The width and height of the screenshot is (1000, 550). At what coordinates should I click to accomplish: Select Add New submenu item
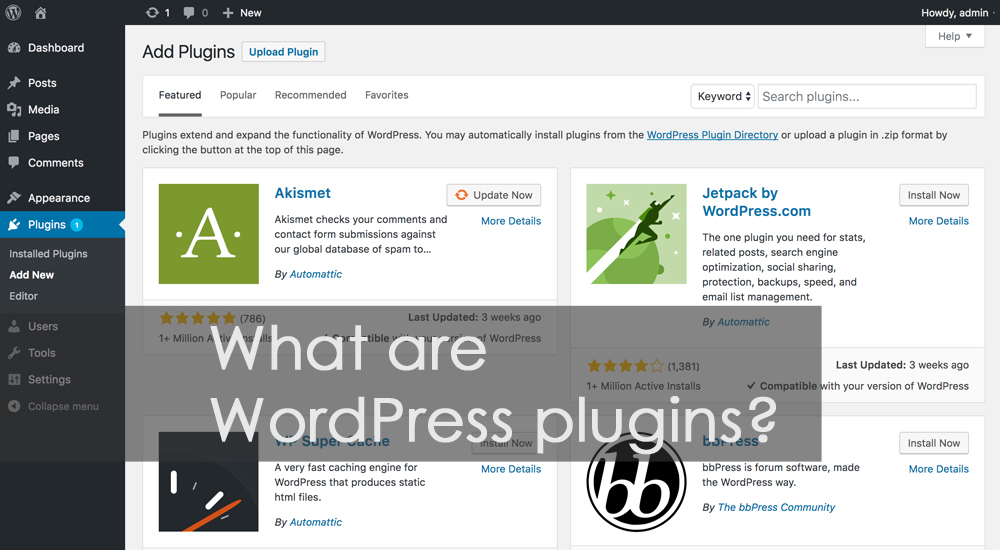[32, 275]
